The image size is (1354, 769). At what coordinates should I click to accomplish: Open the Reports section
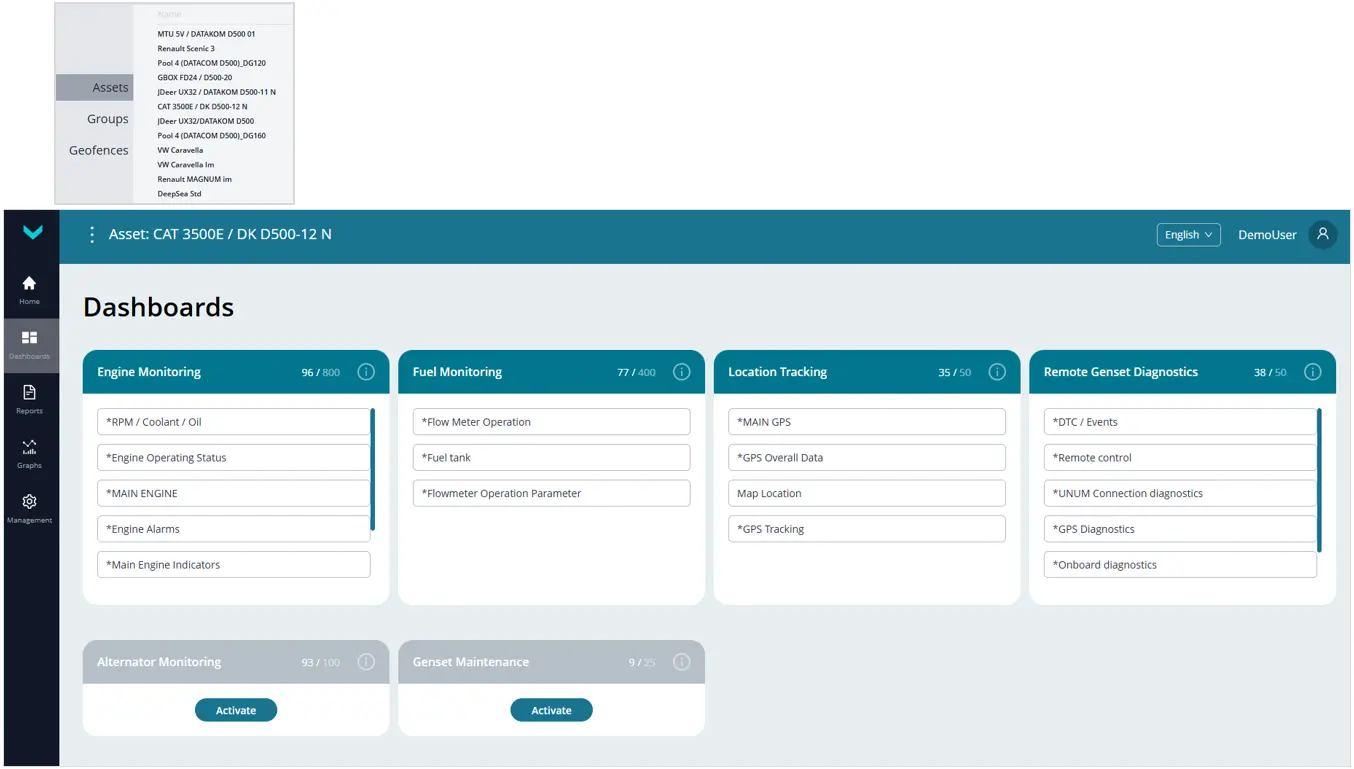(x=29, y=398)
